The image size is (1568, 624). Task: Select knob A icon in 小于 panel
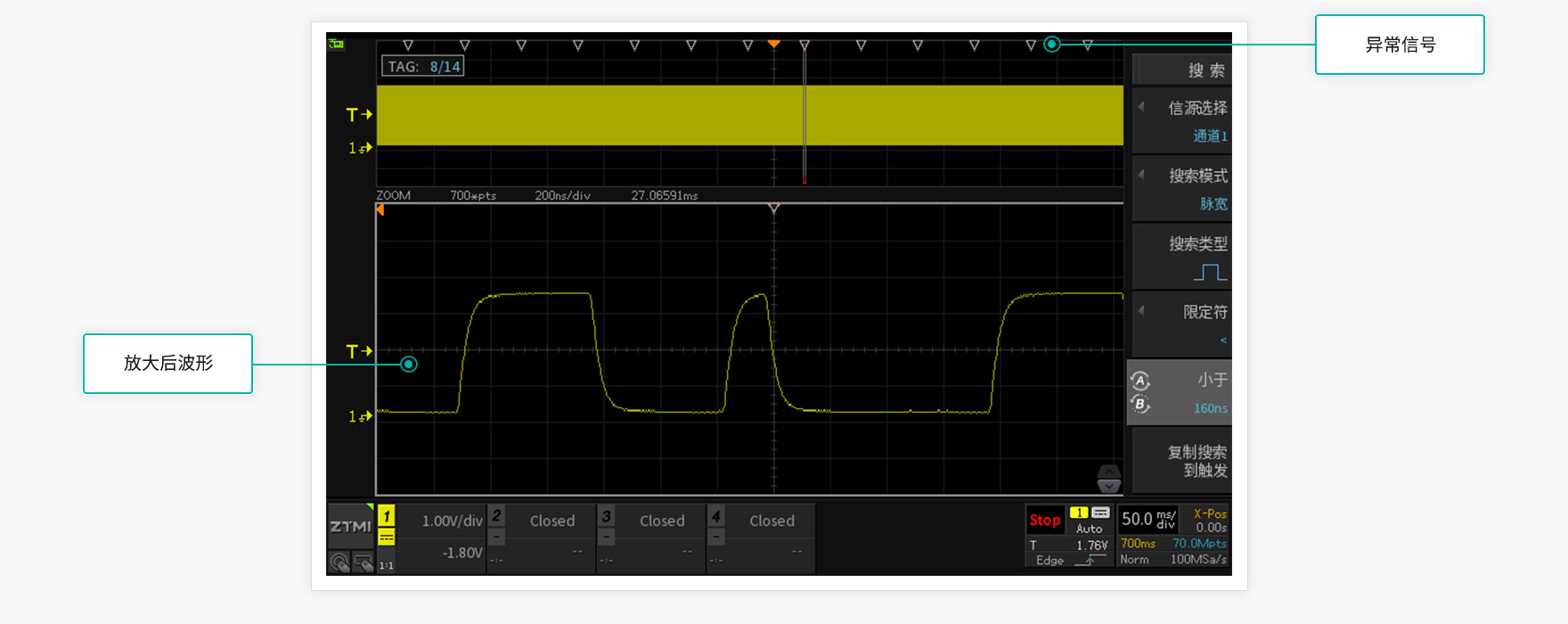(x=1140, y=381)
